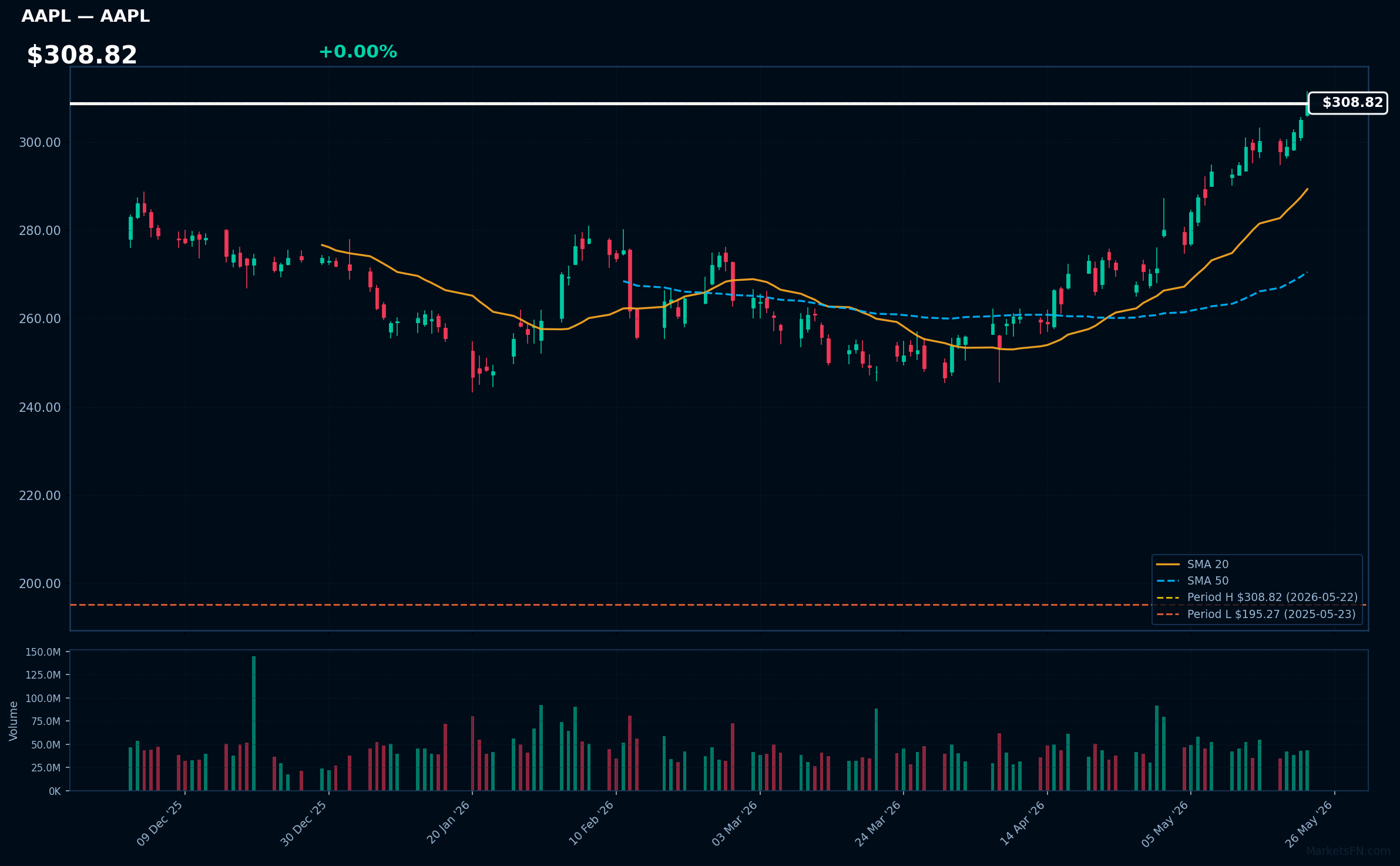The width and height of the screenshot is (1400, 866).
Task: Click the 0K volume axis label
Action: tap(55, 791)
